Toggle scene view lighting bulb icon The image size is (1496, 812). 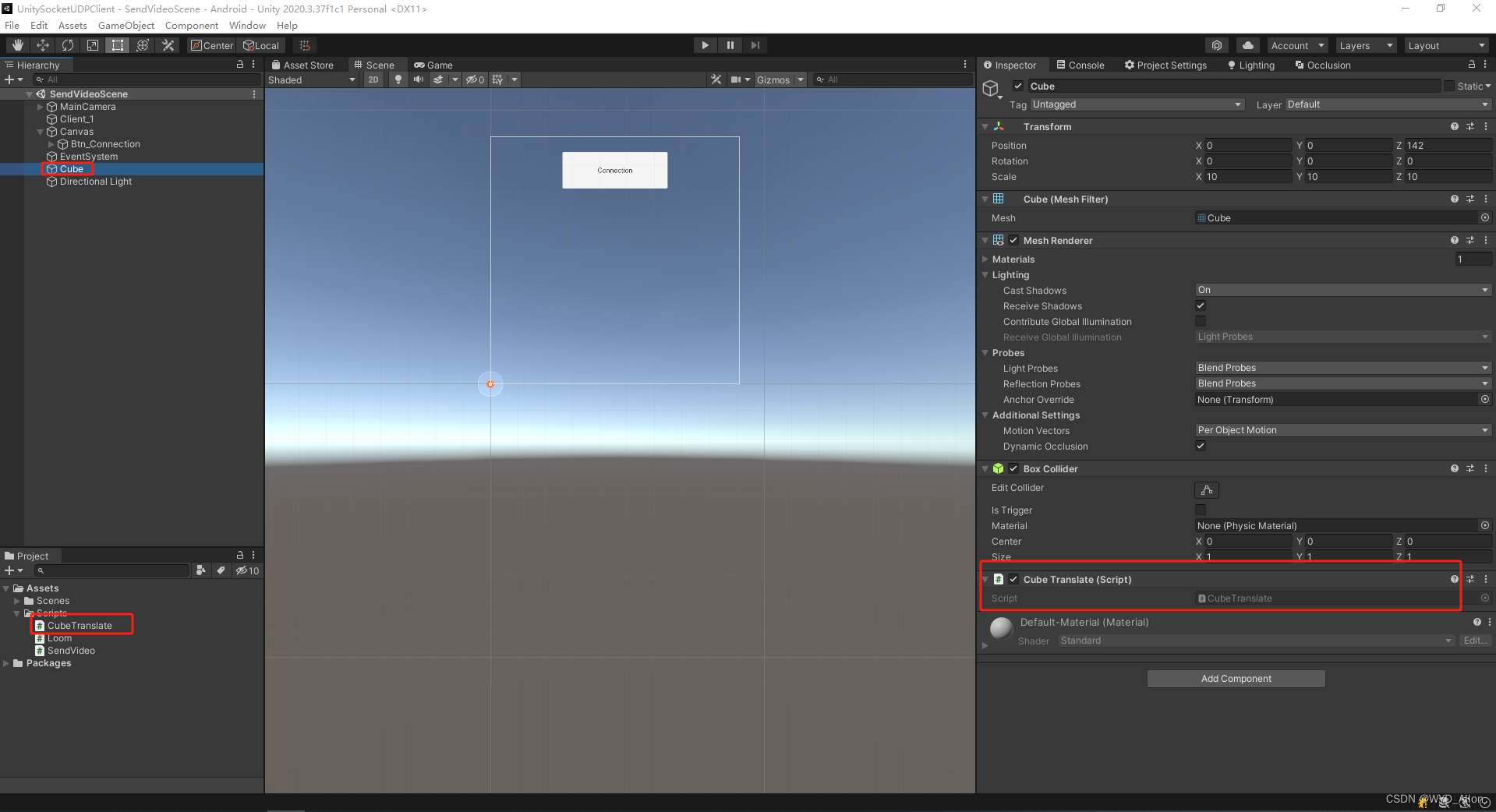398,79
